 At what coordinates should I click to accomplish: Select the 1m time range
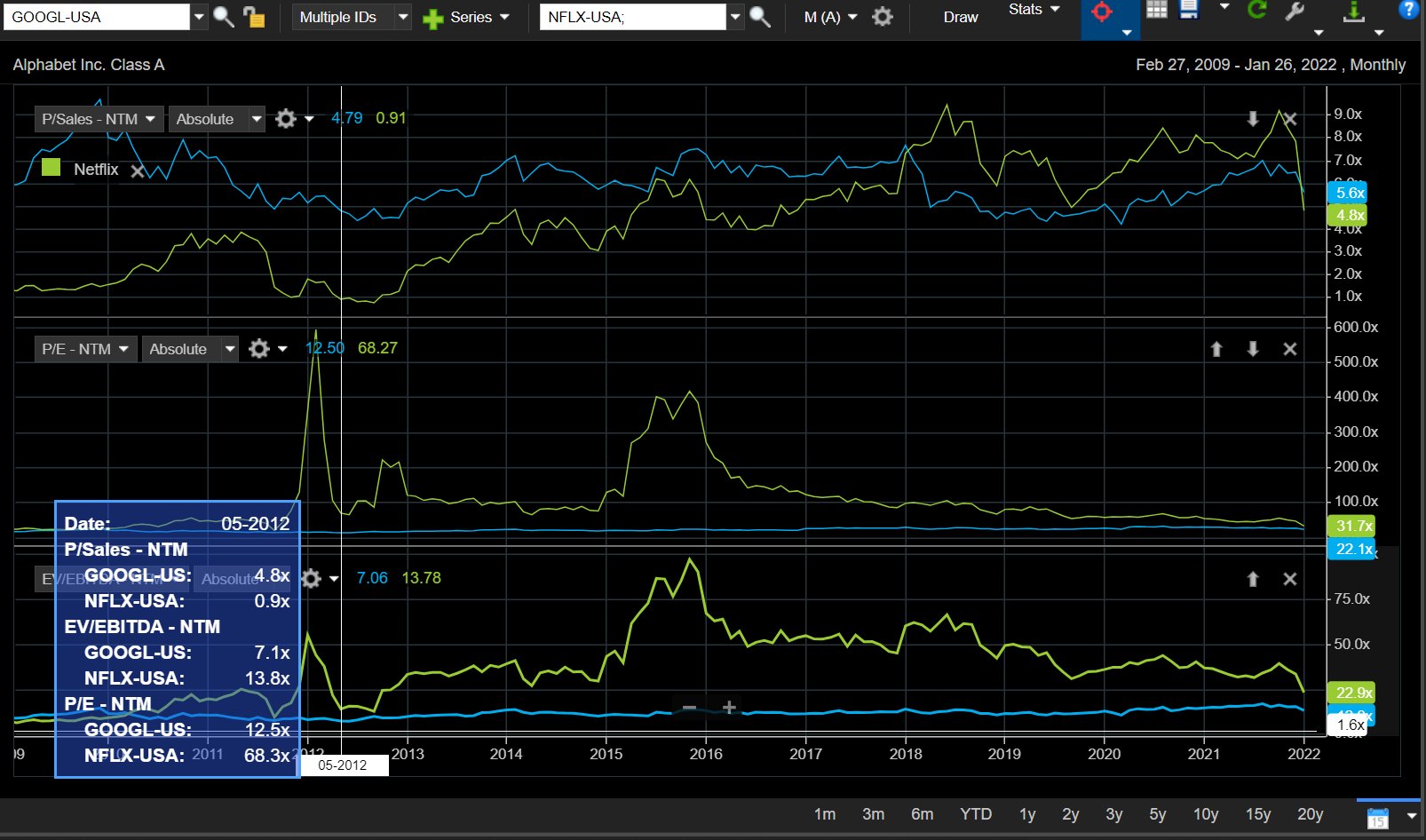point(825,814)
